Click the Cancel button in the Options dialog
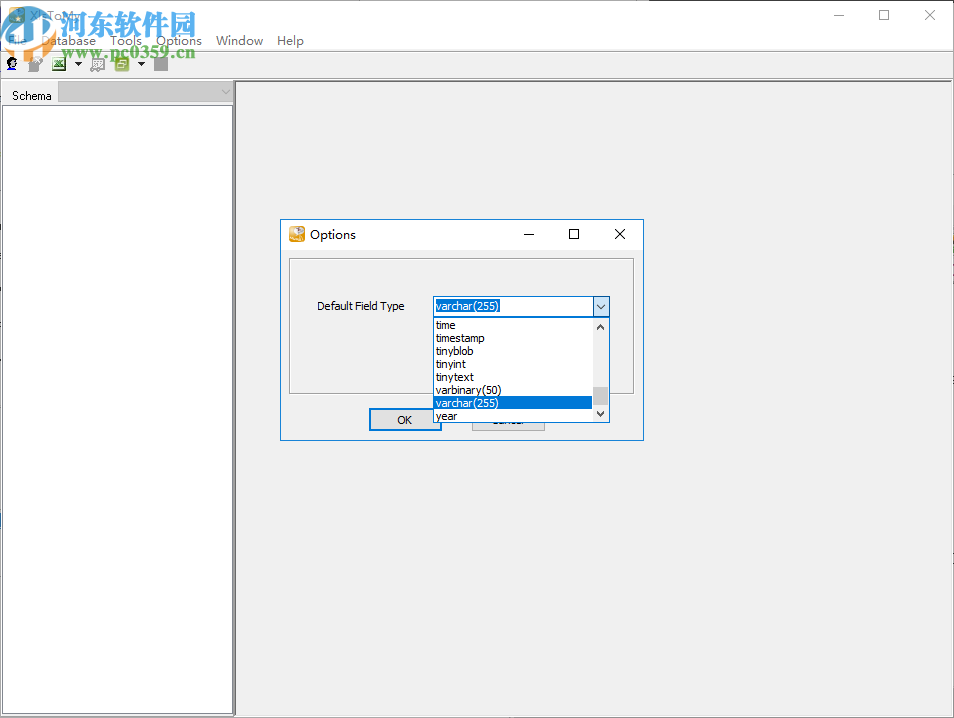The height and width of the screenshot is (718, 954). pos(508,419)
